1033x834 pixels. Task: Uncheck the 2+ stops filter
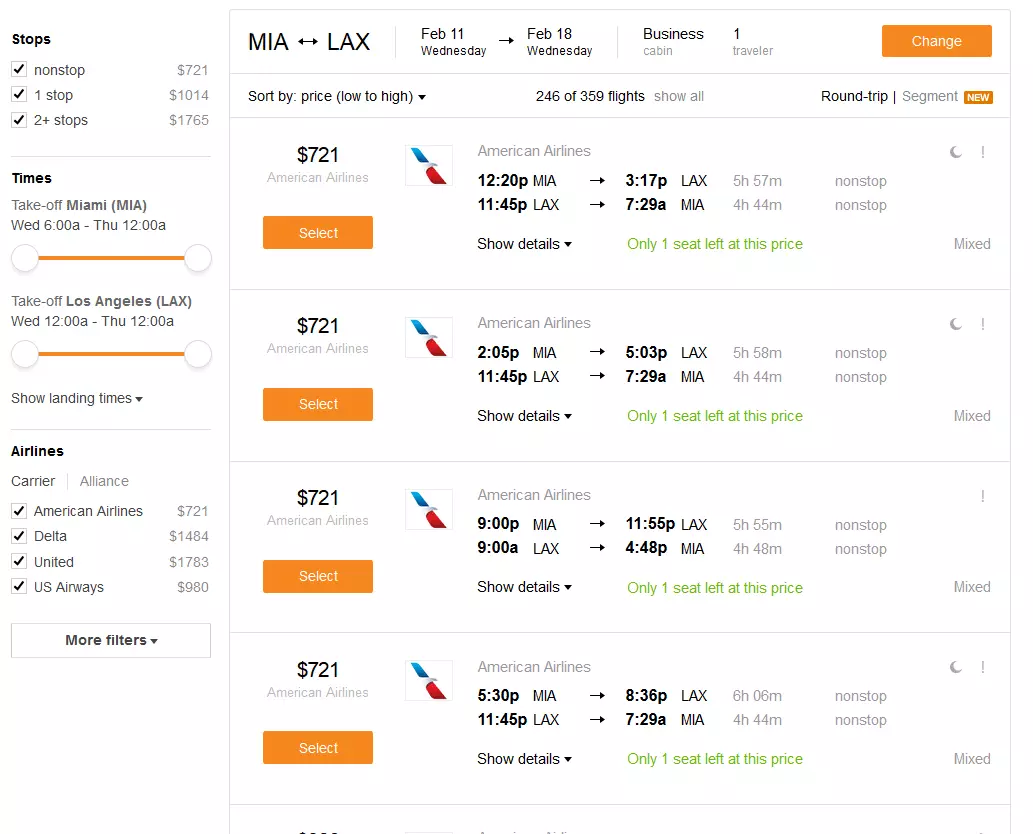(x=18, y=119)
